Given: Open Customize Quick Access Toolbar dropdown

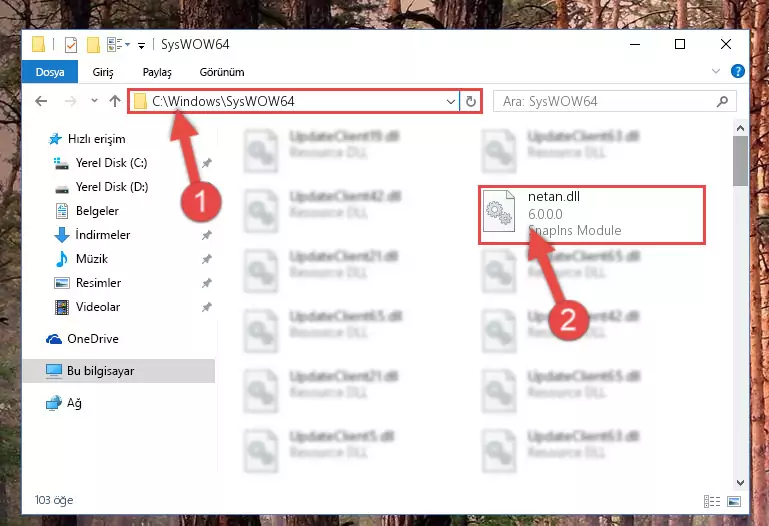Looking at the screenshot, I should (x=141, y=46).
